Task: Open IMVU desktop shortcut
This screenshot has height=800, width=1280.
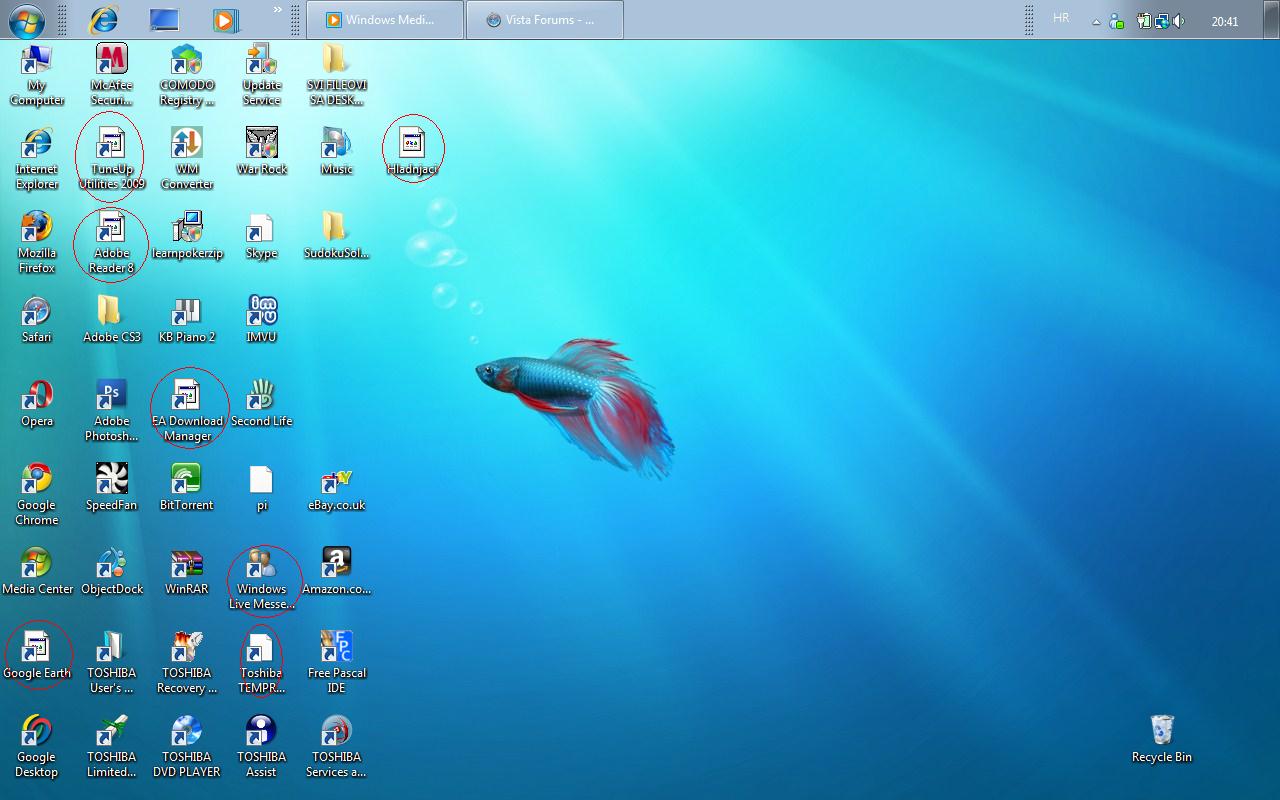Action: coord(261,320)
